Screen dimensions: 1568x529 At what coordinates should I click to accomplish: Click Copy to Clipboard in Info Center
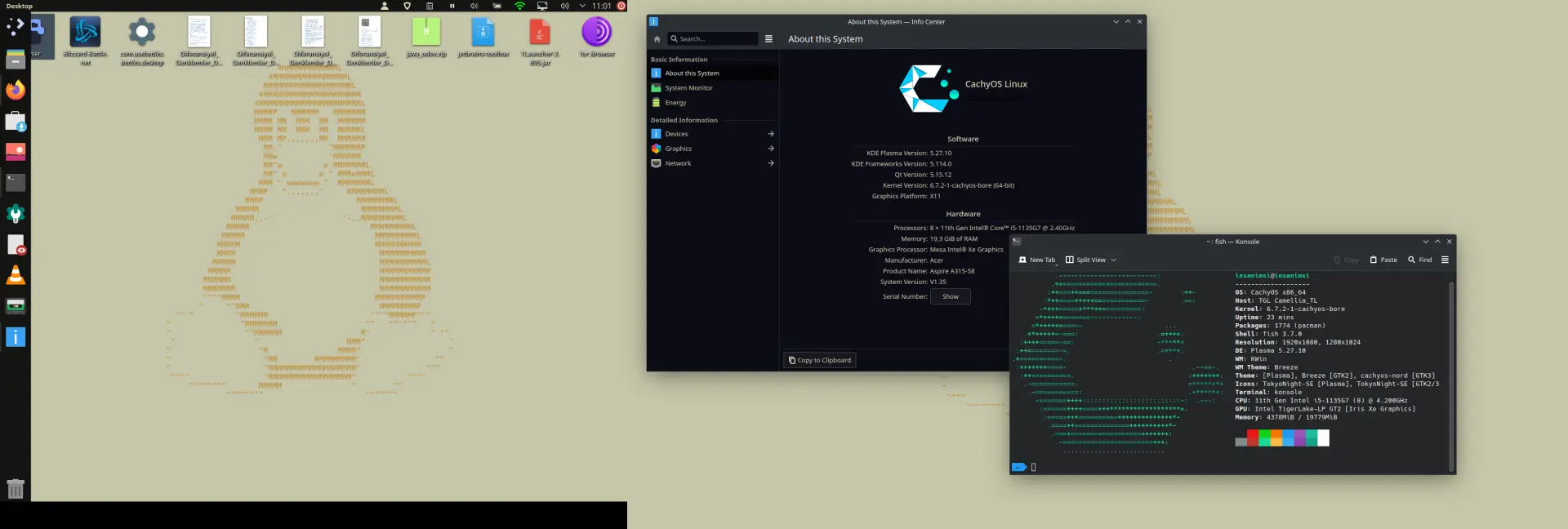(x=820, y=360)
